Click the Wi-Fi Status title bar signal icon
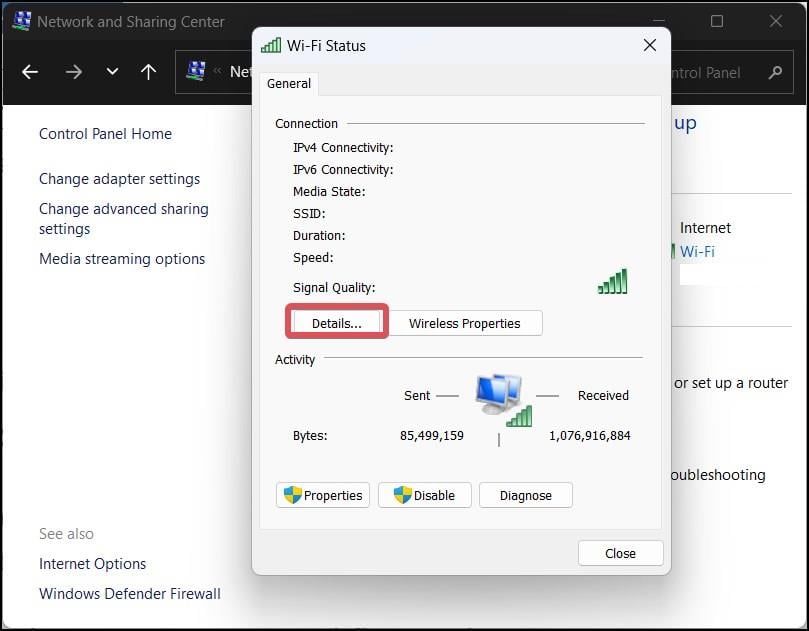 (x=271, y=45)
